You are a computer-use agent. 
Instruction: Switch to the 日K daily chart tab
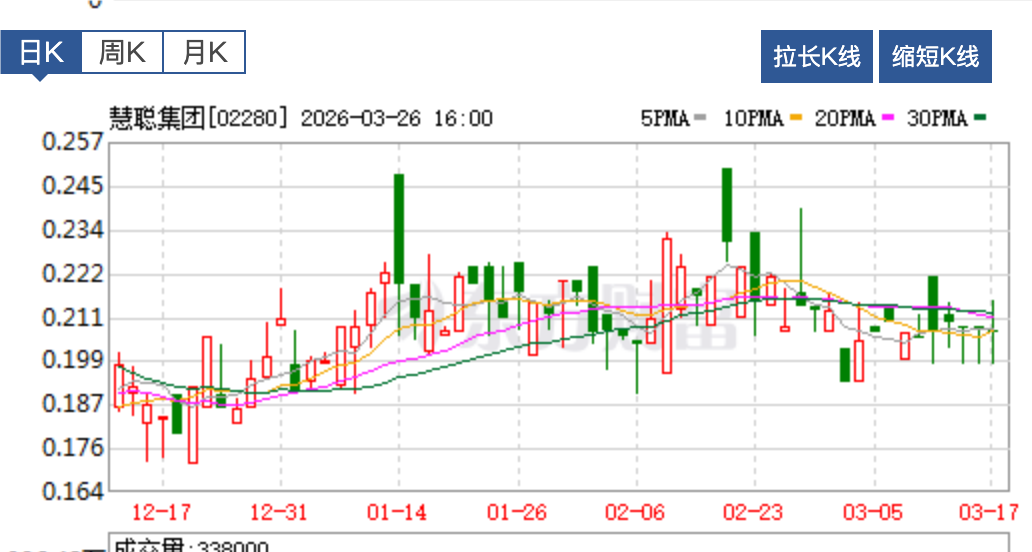[x=41, y=52]
